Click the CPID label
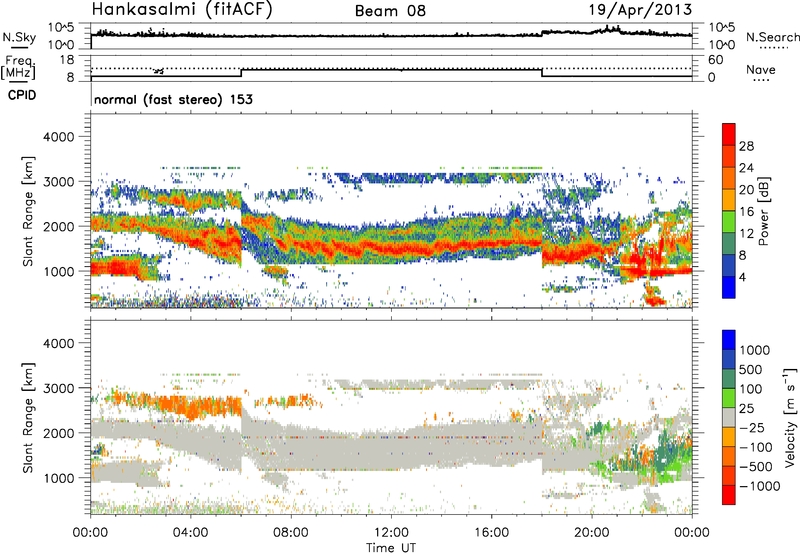The image size is (800, 554). pyautogui.click(x=22, y=95)
